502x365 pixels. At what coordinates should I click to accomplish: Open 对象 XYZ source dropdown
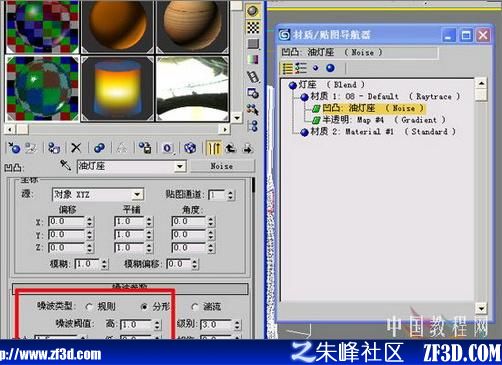pos(137,194)
